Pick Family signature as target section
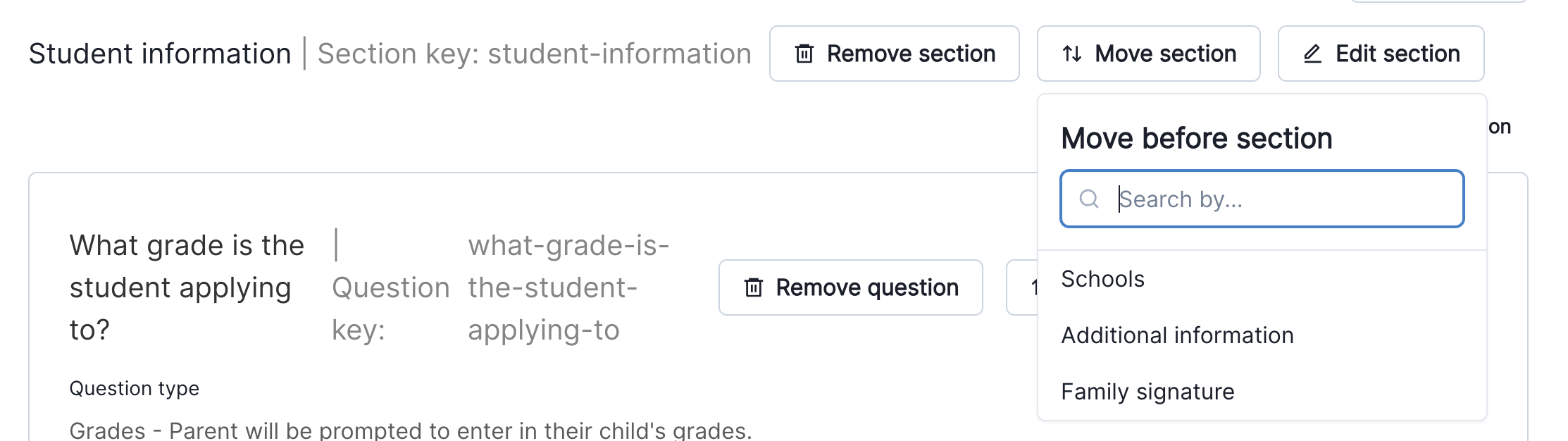 tap(1148, 392)
